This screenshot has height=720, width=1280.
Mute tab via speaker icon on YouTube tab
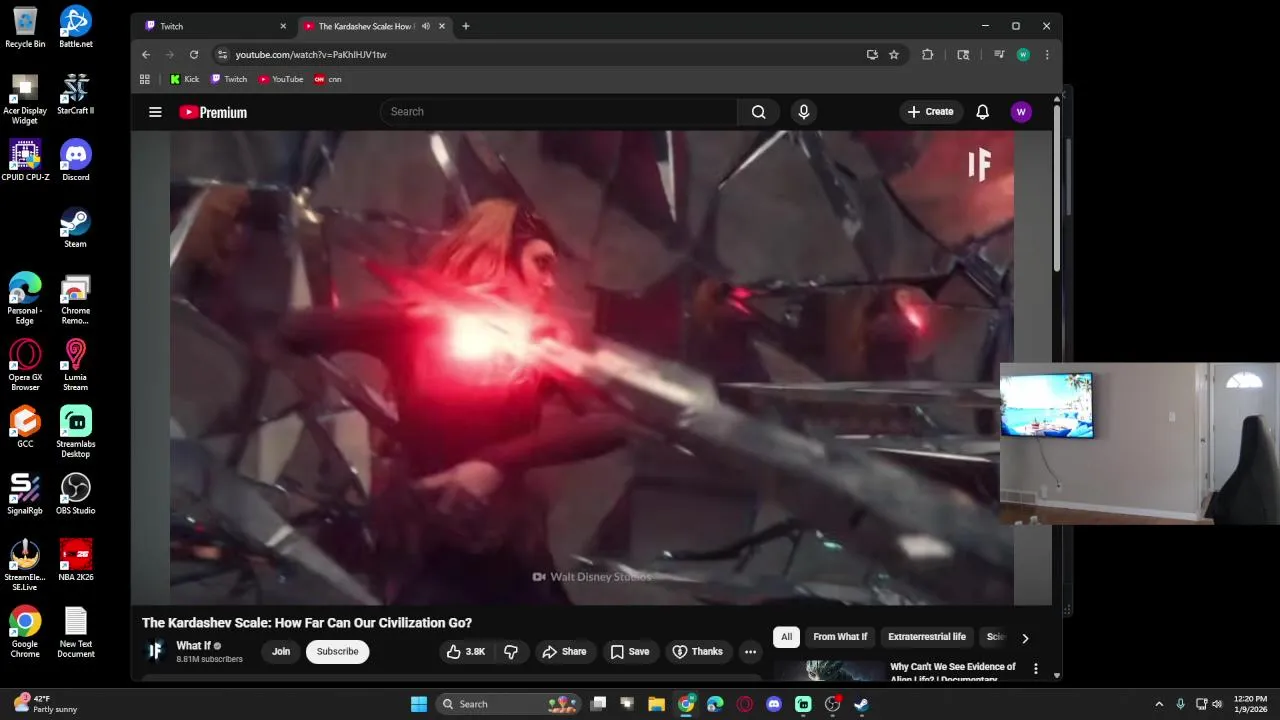[x=426, y=26]
